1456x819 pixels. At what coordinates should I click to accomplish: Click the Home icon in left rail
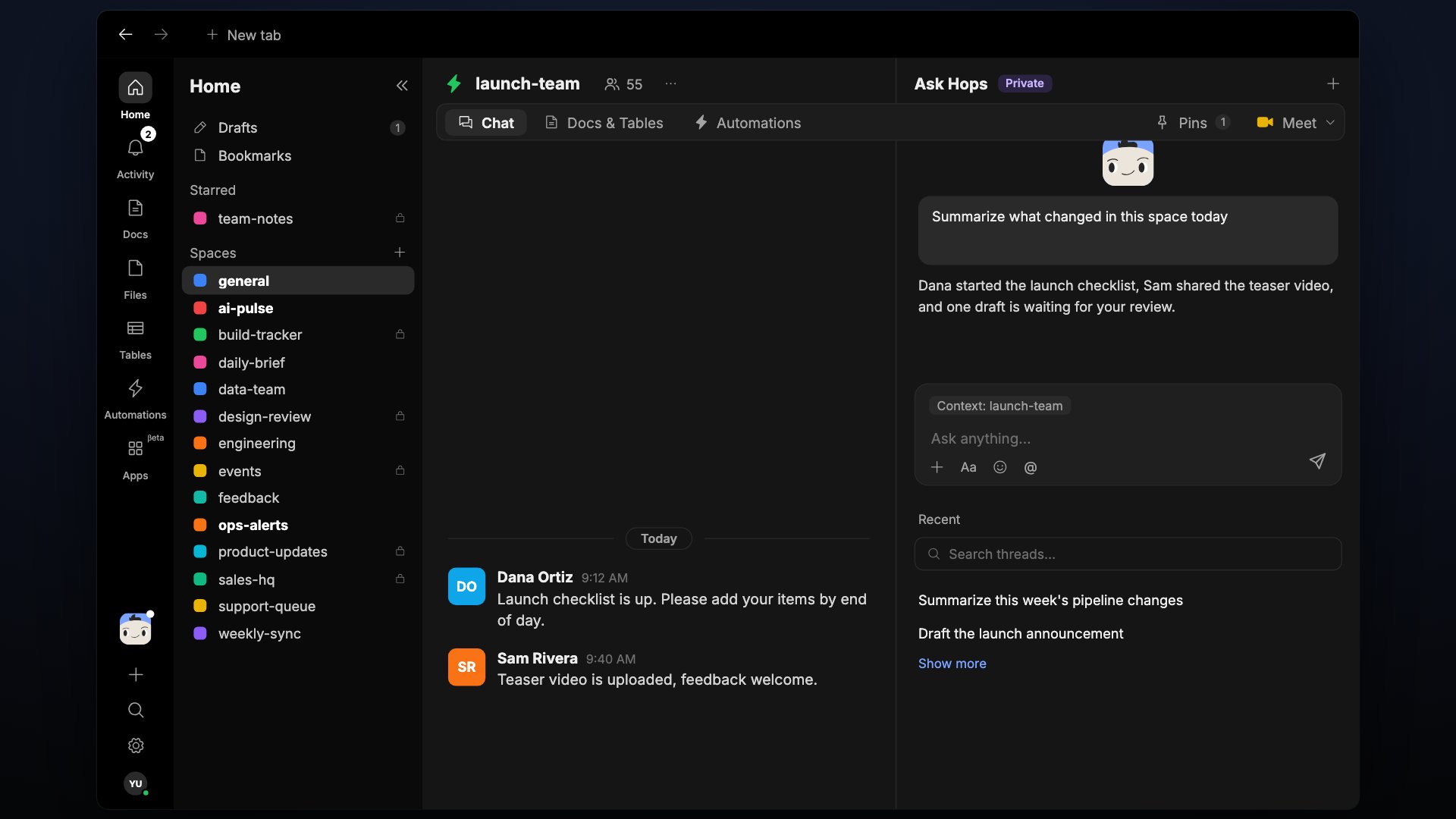(x=135, y=88)
